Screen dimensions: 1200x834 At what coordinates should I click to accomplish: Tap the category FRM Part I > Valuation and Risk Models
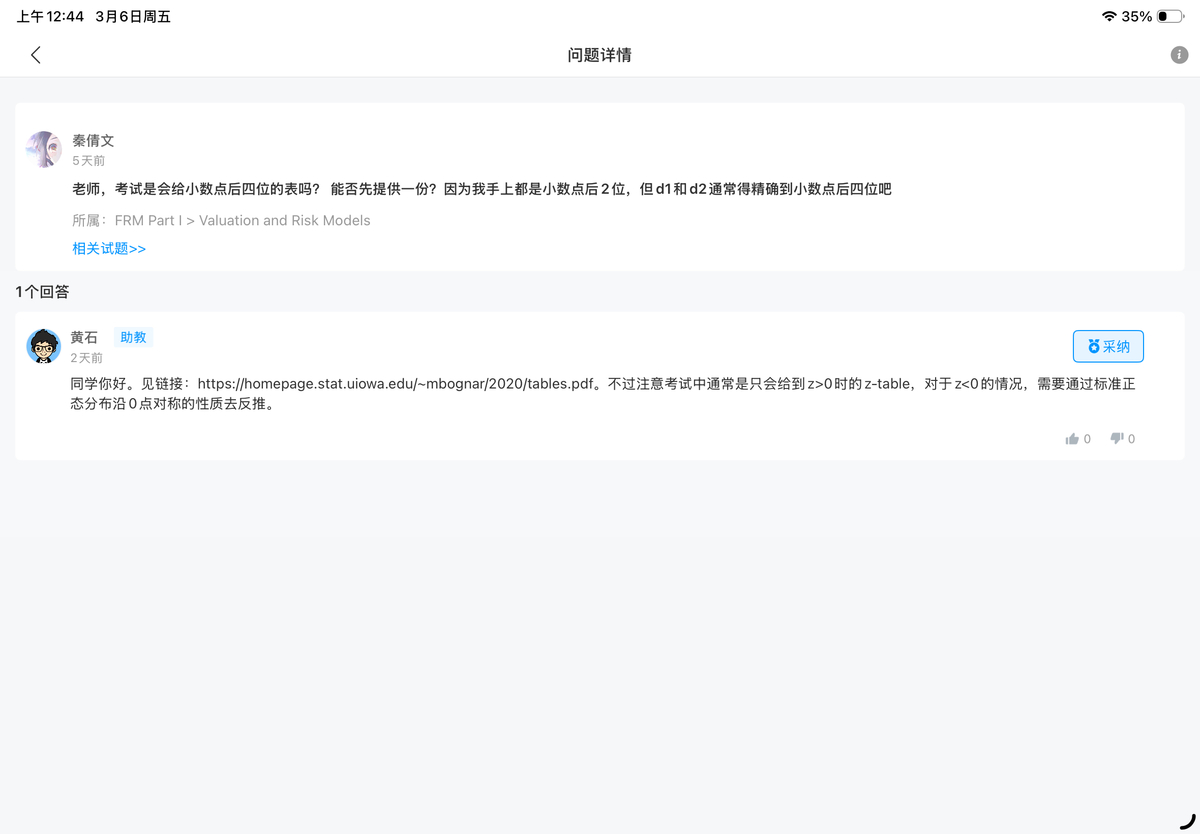(242, 220)
